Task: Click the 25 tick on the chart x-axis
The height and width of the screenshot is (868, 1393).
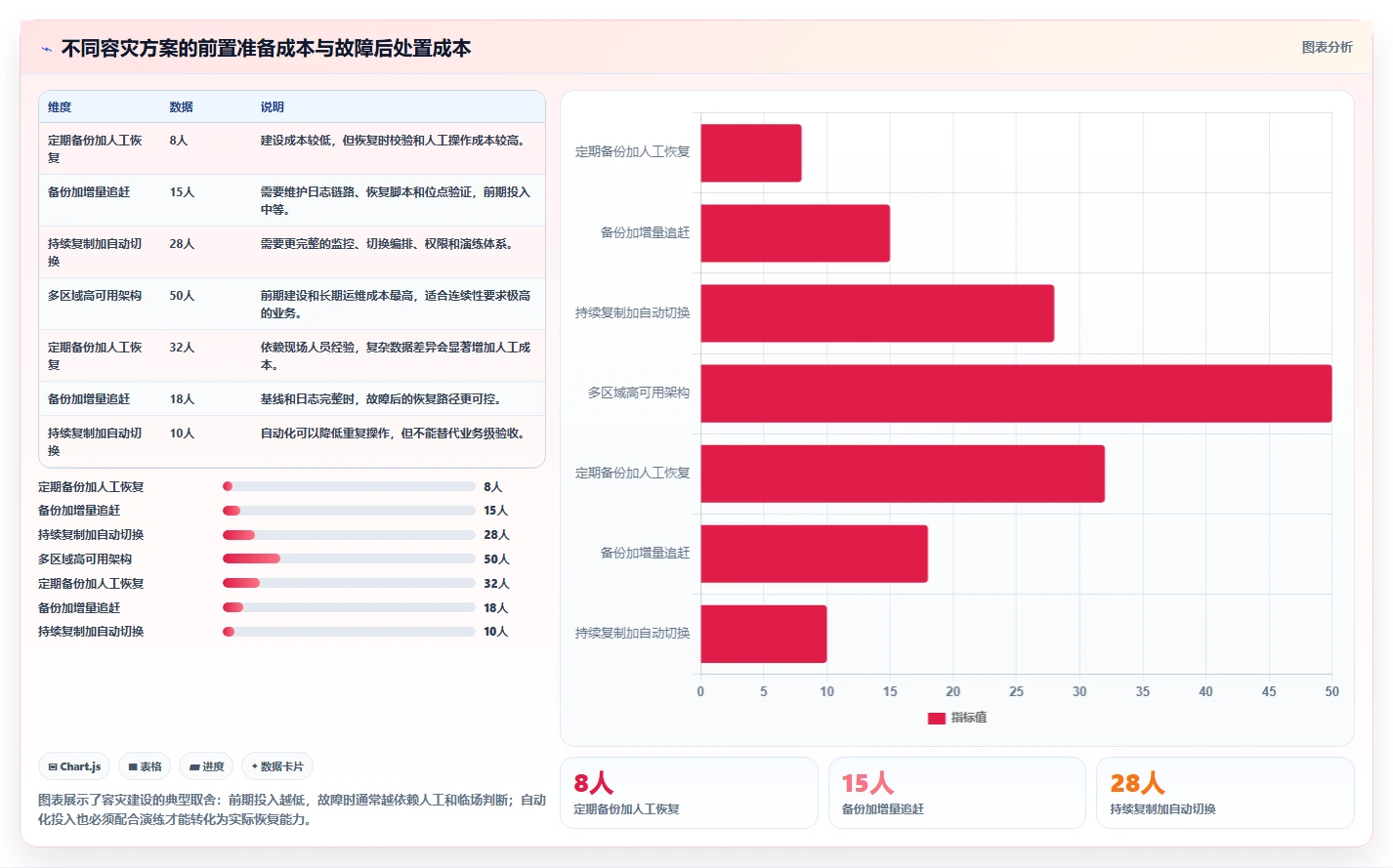Action: coord(1016,691)
